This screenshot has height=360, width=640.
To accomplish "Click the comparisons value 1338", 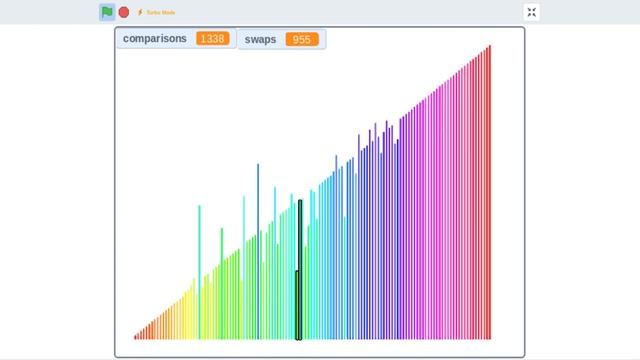I will click(x=213, y=38).
